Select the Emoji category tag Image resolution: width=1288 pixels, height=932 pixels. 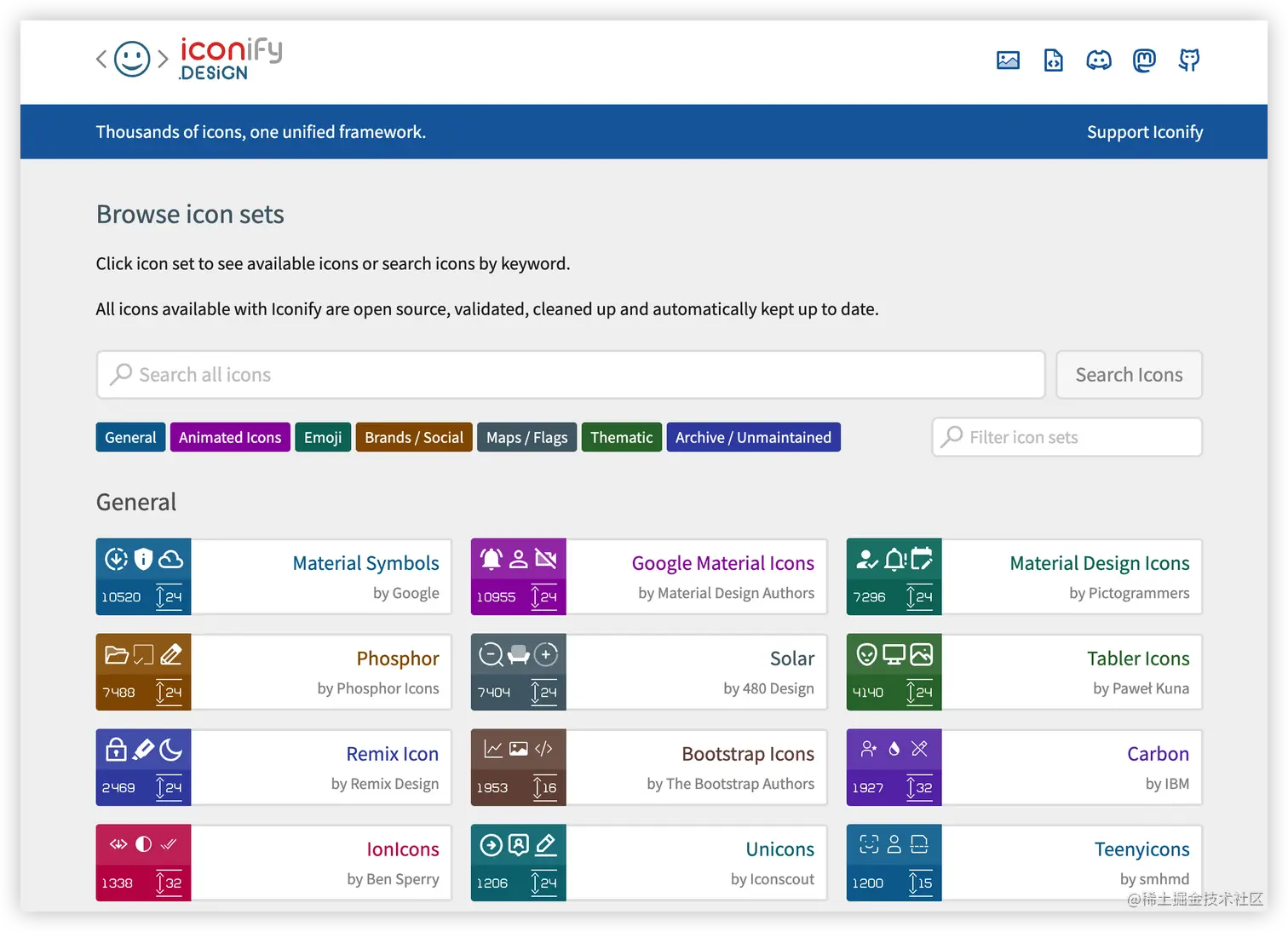pos(323,437)
